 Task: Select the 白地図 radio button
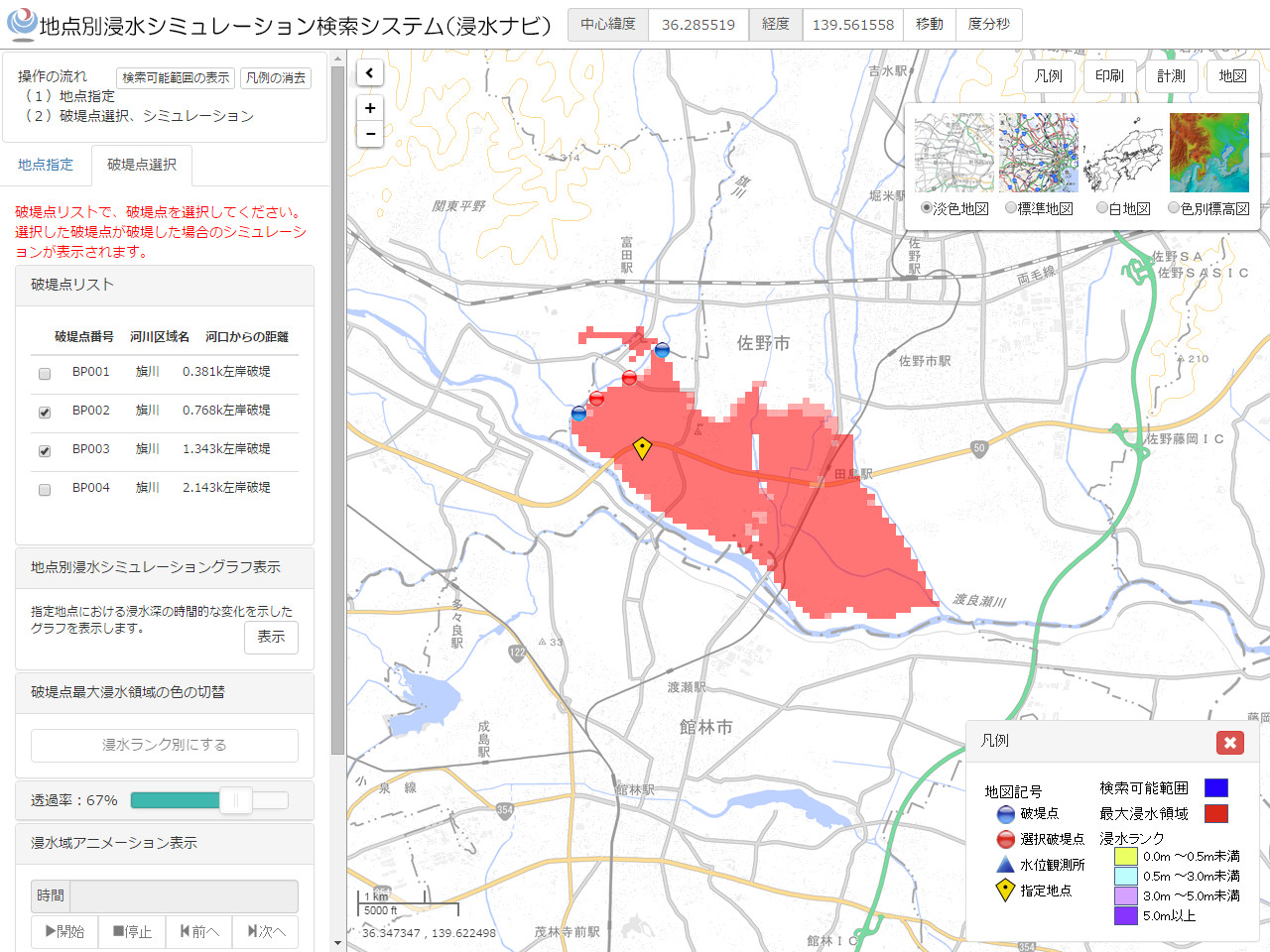[1101, 208]
